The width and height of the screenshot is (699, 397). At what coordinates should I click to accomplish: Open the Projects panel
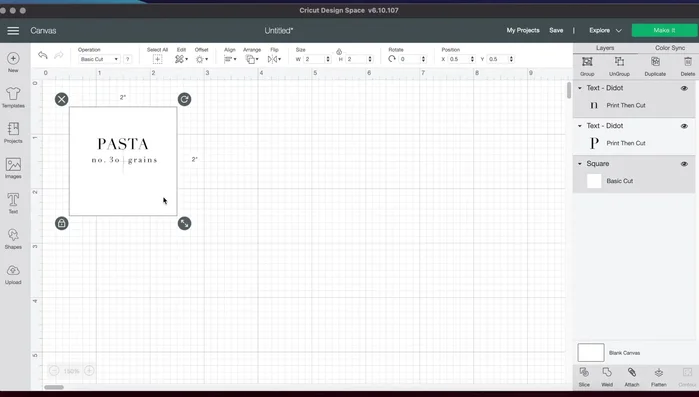(x=13, y=133)
